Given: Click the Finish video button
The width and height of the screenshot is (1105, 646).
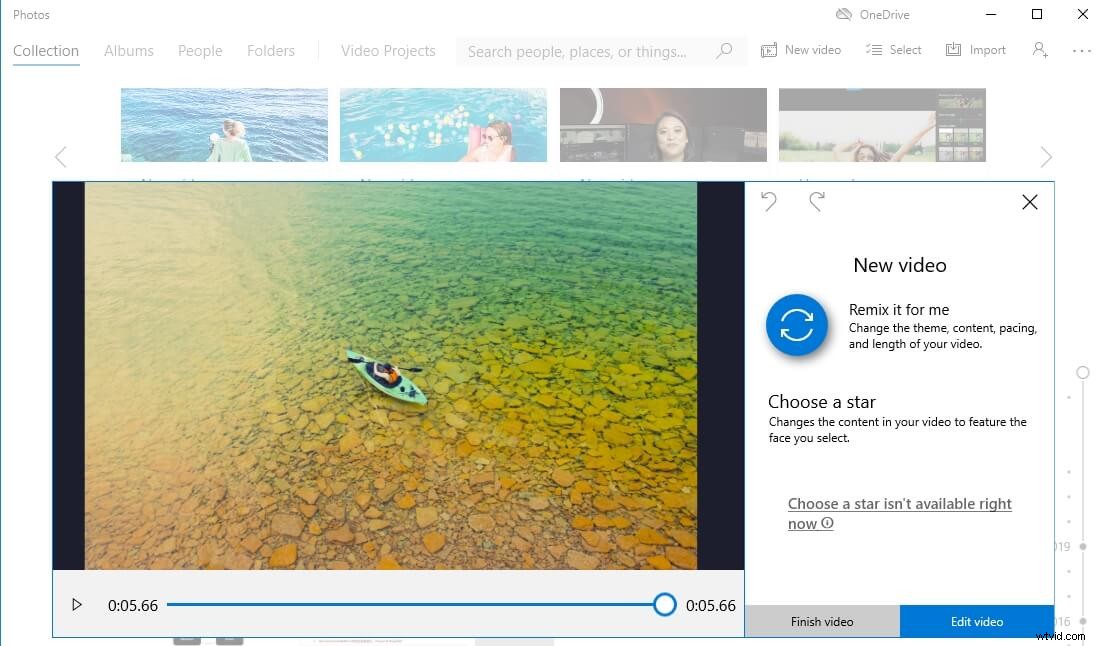Looking at the screenshot, I should point(822,621).
